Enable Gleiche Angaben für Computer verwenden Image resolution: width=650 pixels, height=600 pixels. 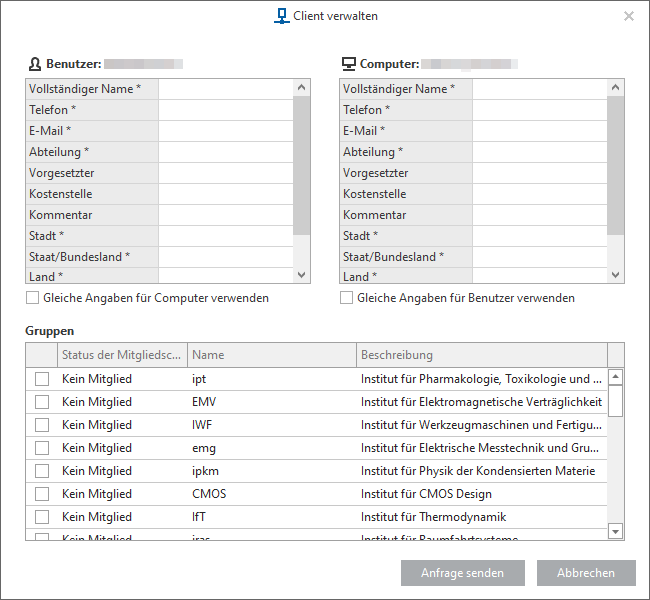point(33,298)
